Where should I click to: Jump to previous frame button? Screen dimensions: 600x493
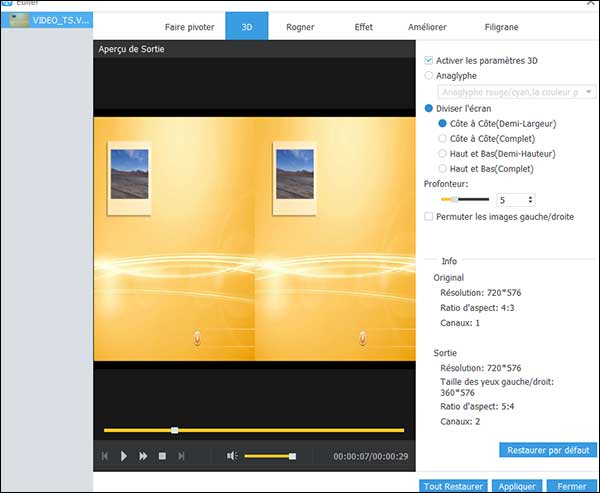105,456
